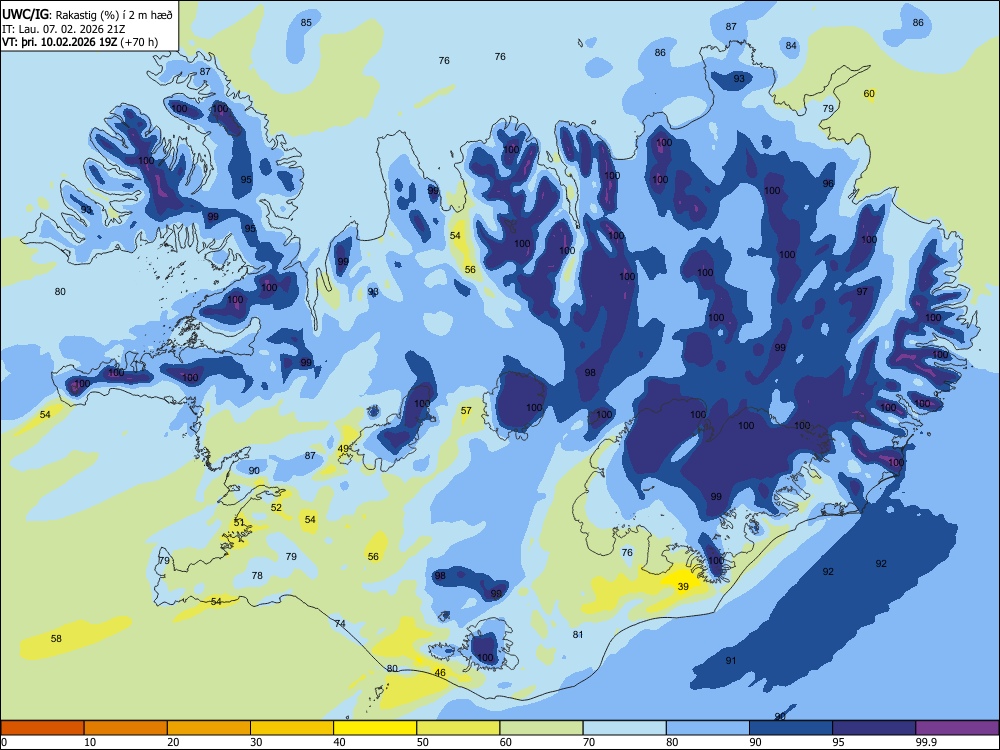Click the legend tick label "40"
The image size is (1000, 750).
[339, 742]
